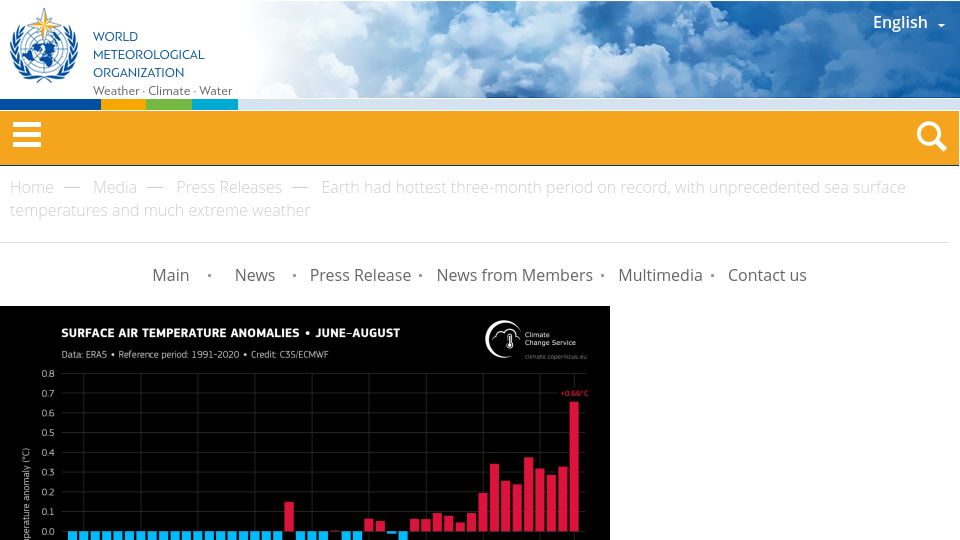Select the Main menu item
Screen dimensions: 960x540
[171, 276]
